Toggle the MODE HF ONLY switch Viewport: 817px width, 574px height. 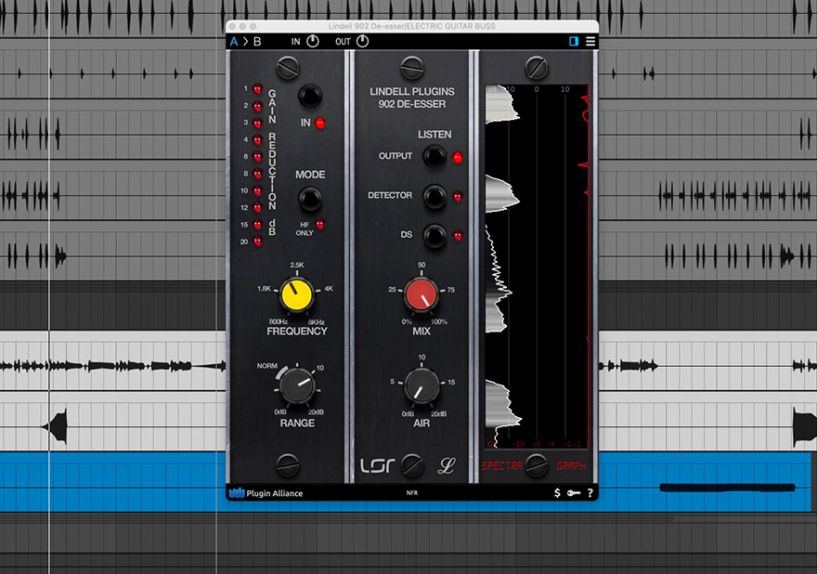click(x=310, y=199)
